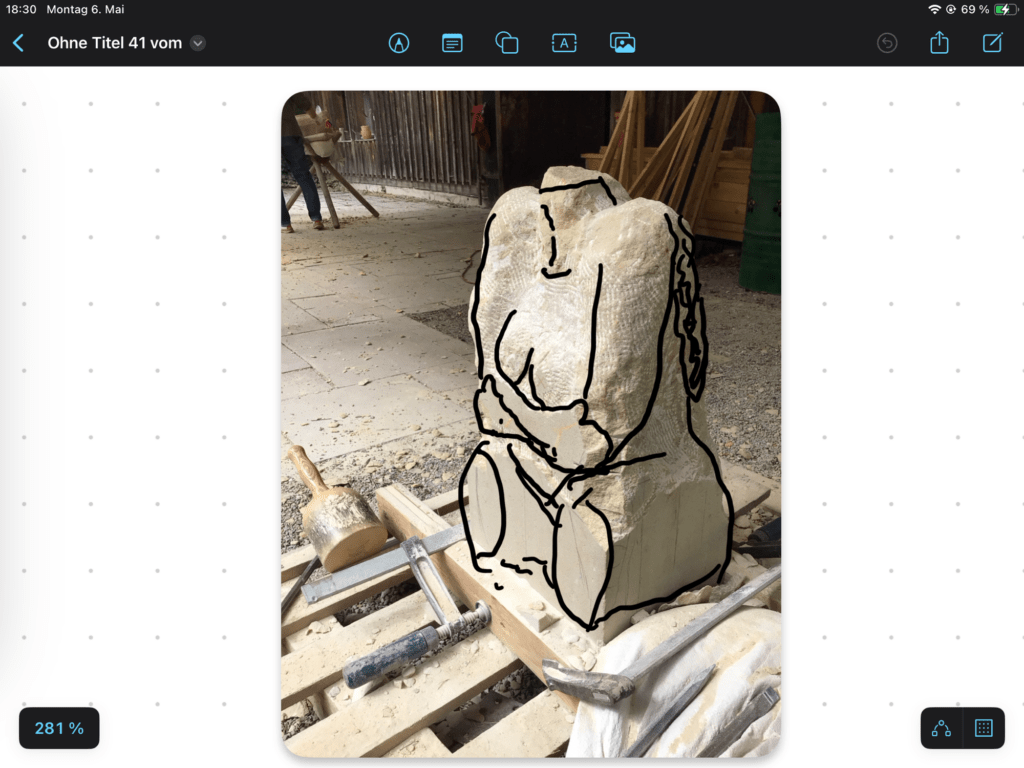Open the shapes library
The width and height of the screenshot is (1024, 768).
(507, 43)
